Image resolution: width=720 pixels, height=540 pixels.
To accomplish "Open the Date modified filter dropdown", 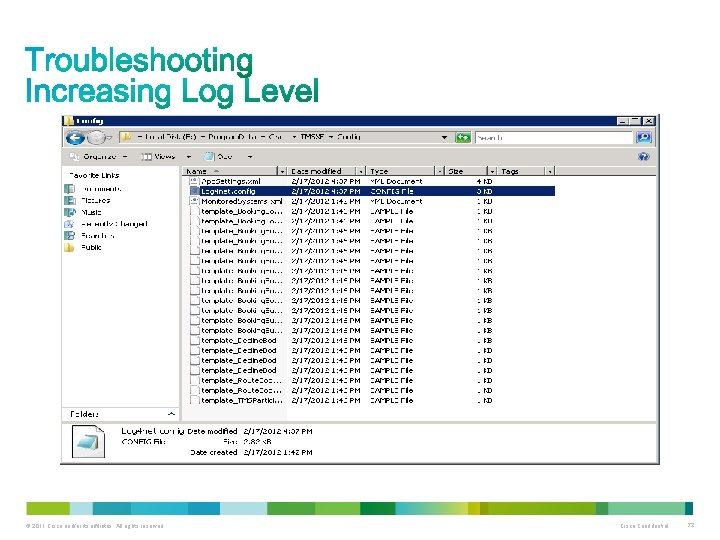I will (x=361, y=171).
